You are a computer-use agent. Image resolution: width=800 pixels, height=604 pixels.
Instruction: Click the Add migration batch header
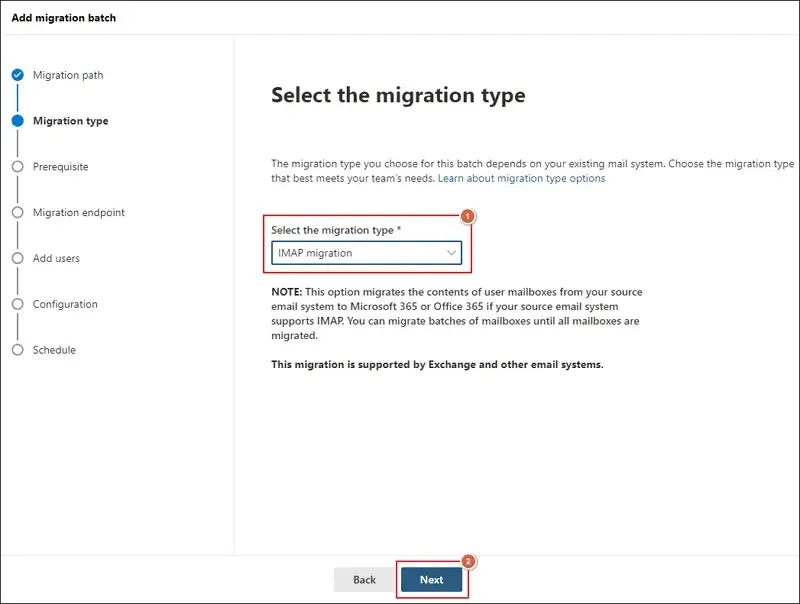(x=66, y=17)
